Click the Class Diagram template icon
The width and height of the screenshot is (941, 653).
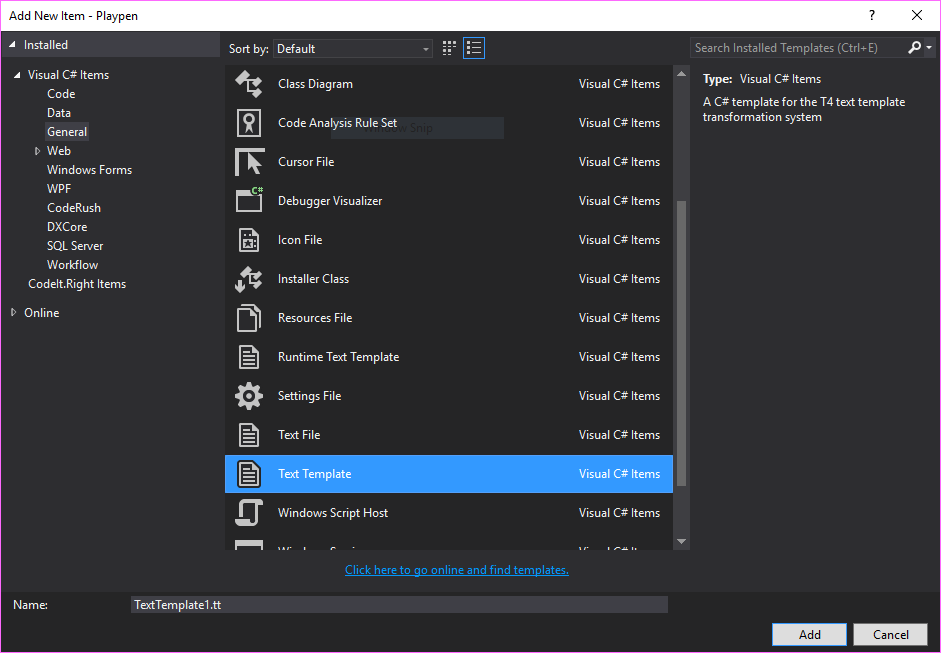click(248, 84)
